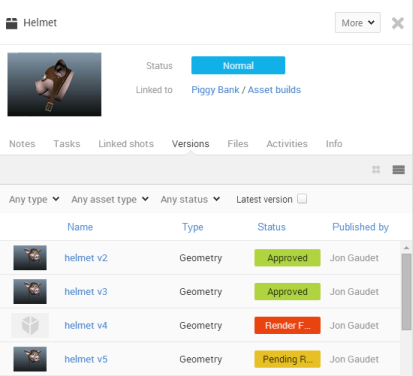Switch to the Linked shots tab
The width and height of the screenshot is (413, 376).
click(126, 144)
